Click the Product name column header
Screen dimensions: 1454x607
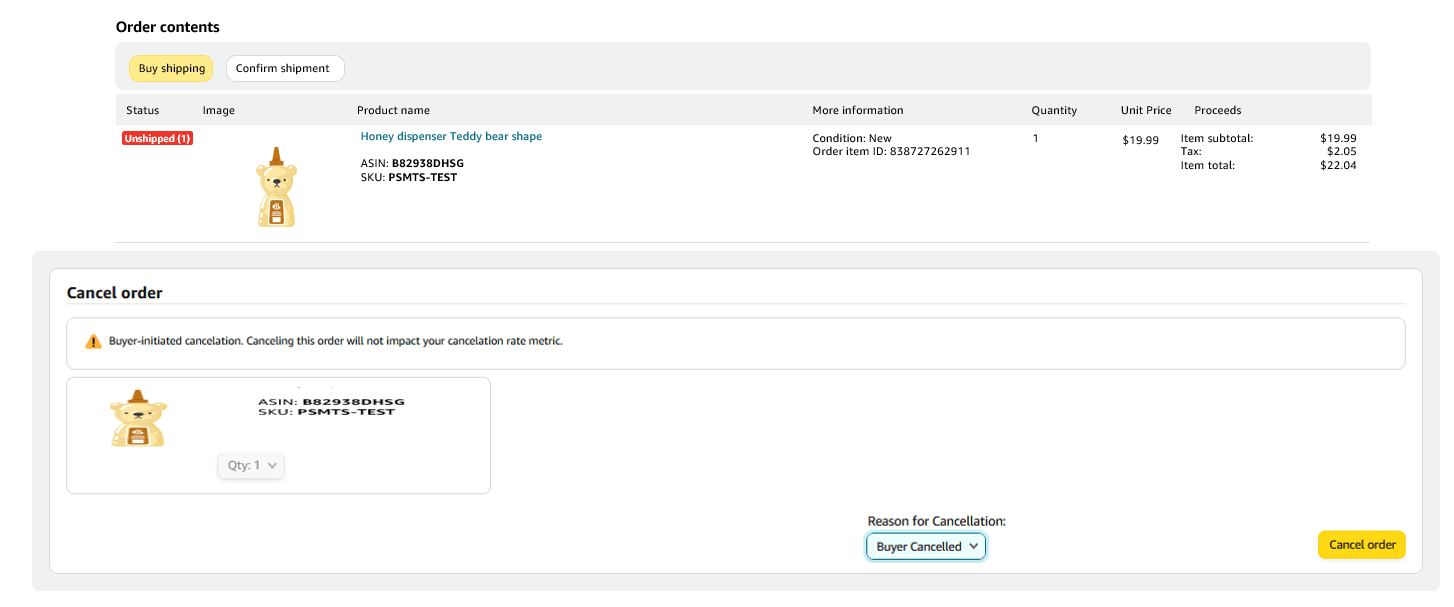[393, 111]
